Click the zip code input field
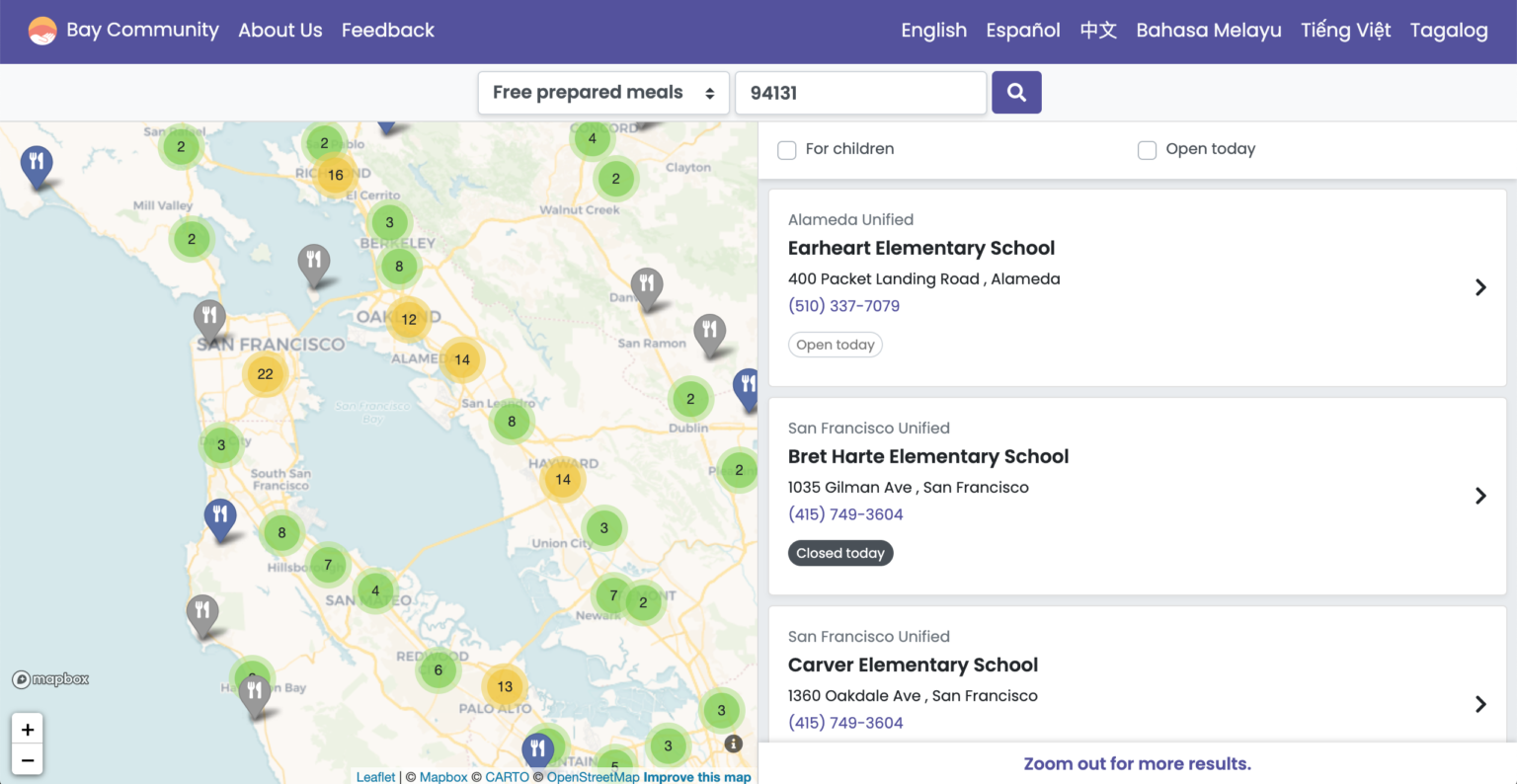This screenshot has width=1517, height=784. pyautogui.click(x=860, y=93)
